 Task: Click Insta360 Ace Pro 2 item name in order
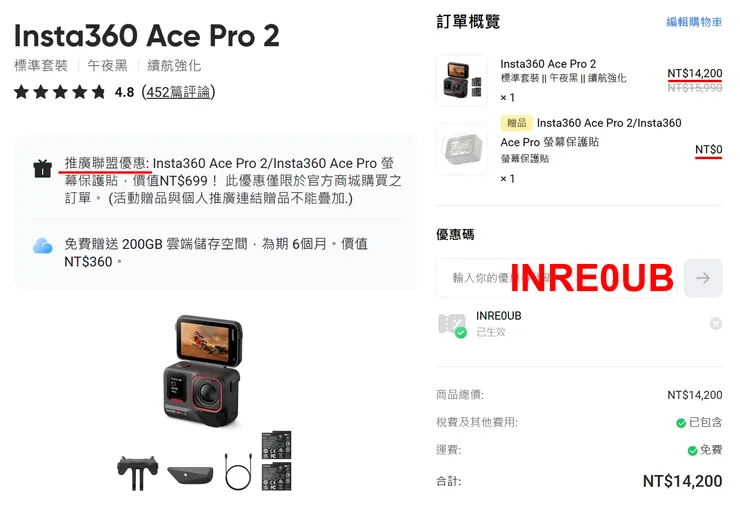548,64
